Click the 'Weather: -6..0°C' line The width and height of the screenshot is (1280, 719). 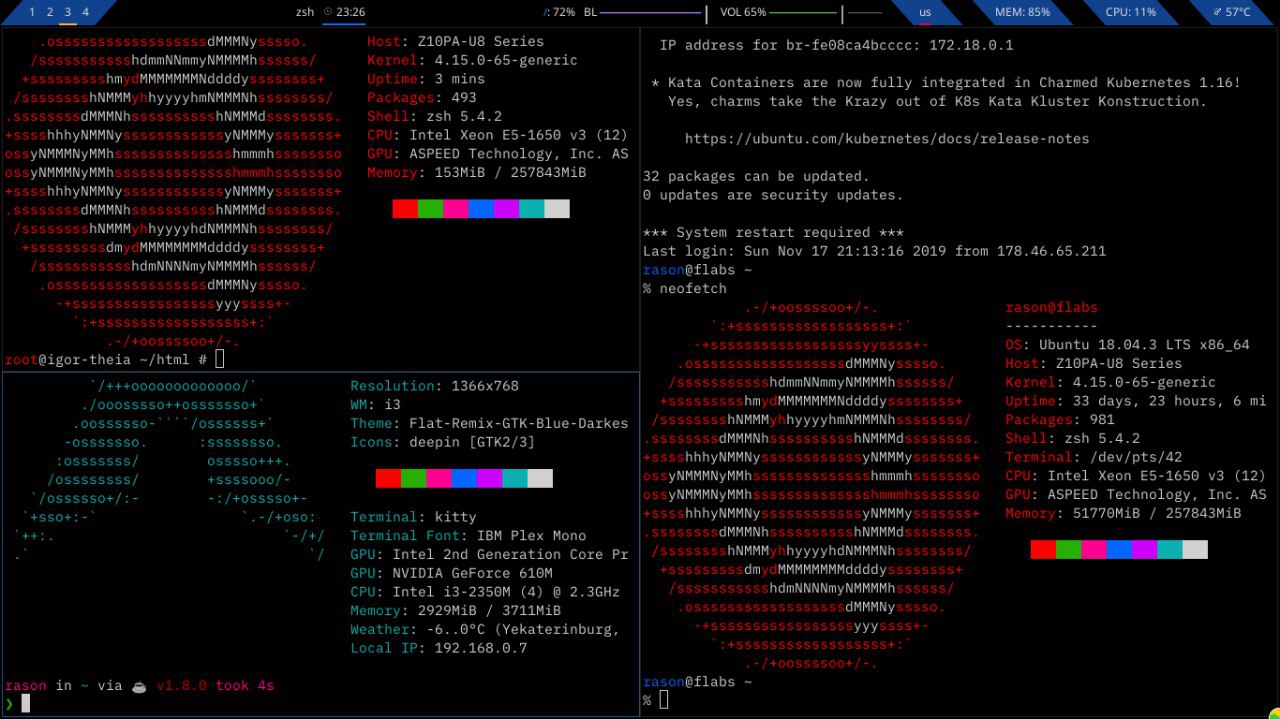pyautogui.click(x=485, y=630)
